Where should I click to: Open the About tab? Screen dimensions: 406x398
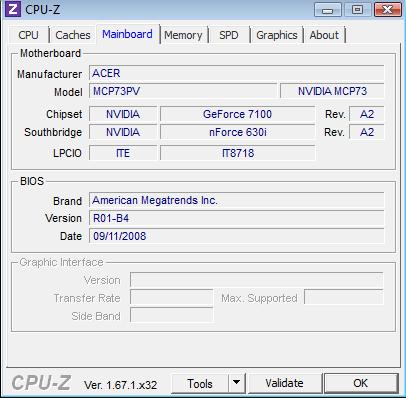tap(324, 35)
